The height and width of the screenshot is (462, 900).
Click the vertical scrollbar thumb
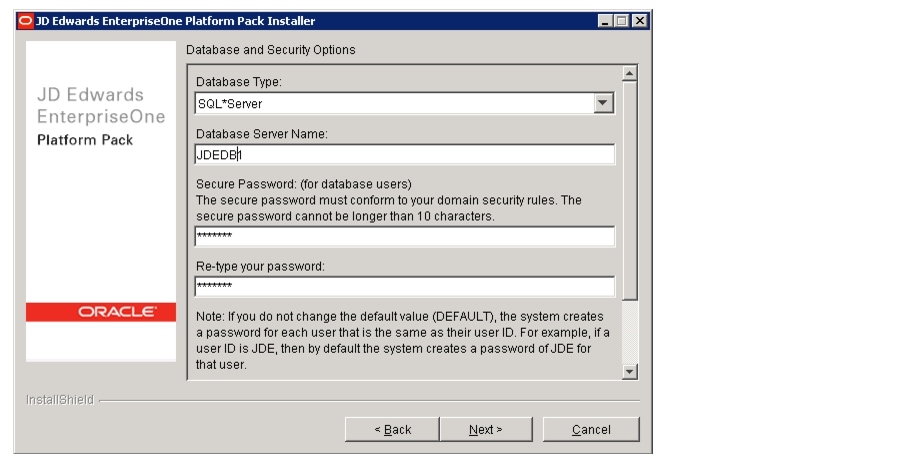pos(630,191)
